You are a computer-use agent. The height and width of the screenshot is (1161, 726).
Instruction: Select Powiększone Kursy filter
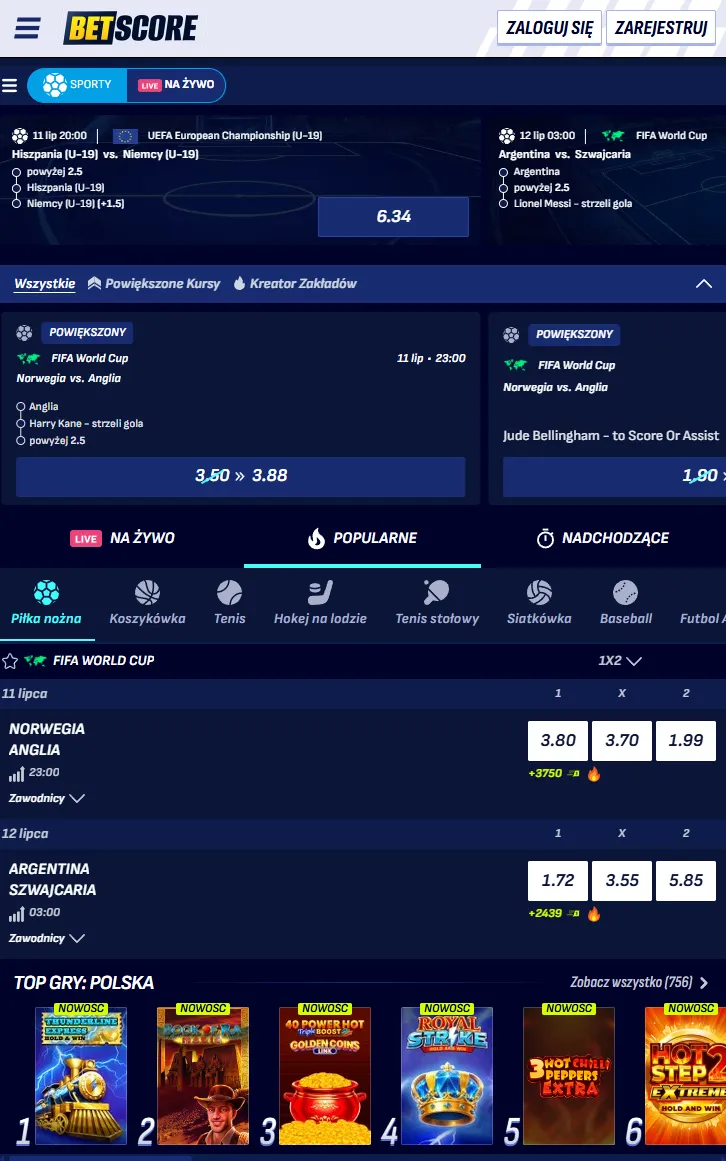(x=154, y=284)
